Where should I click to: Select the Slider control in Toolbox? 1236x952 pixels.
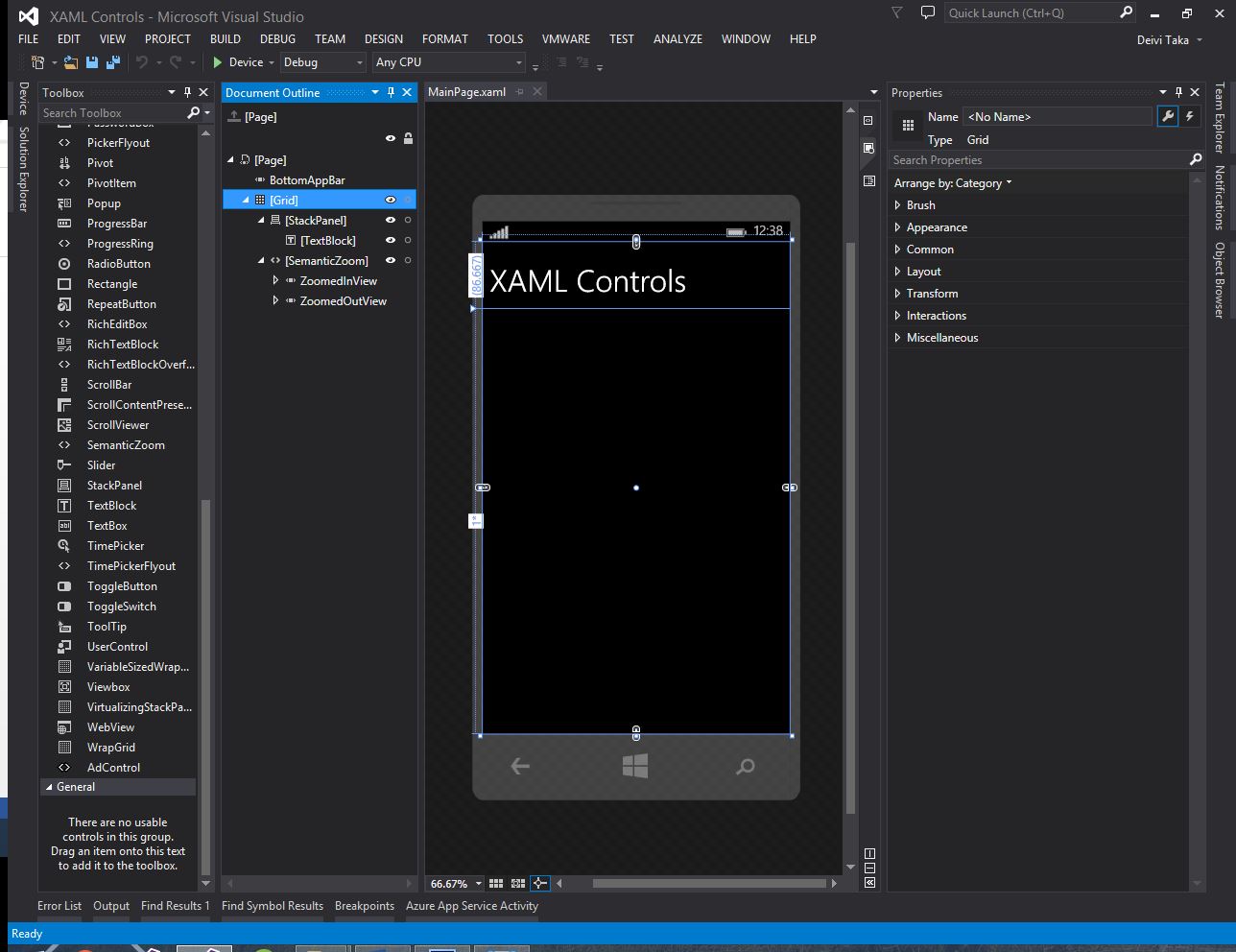101,465
